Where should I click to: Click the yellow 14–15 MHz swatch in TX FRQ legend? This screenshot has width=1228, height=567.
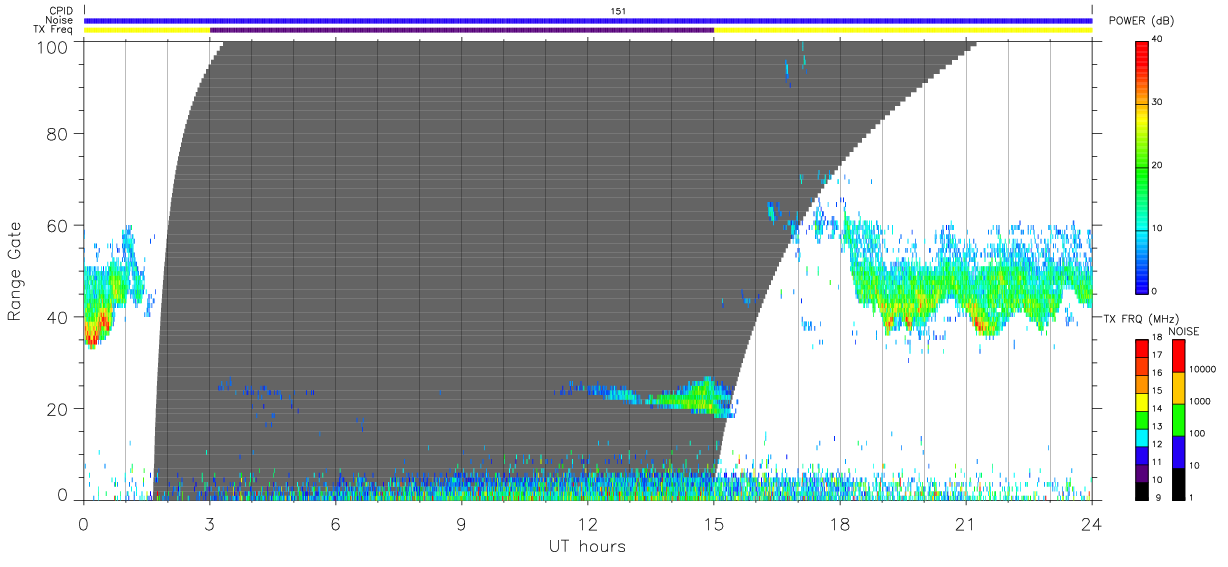1142,402
